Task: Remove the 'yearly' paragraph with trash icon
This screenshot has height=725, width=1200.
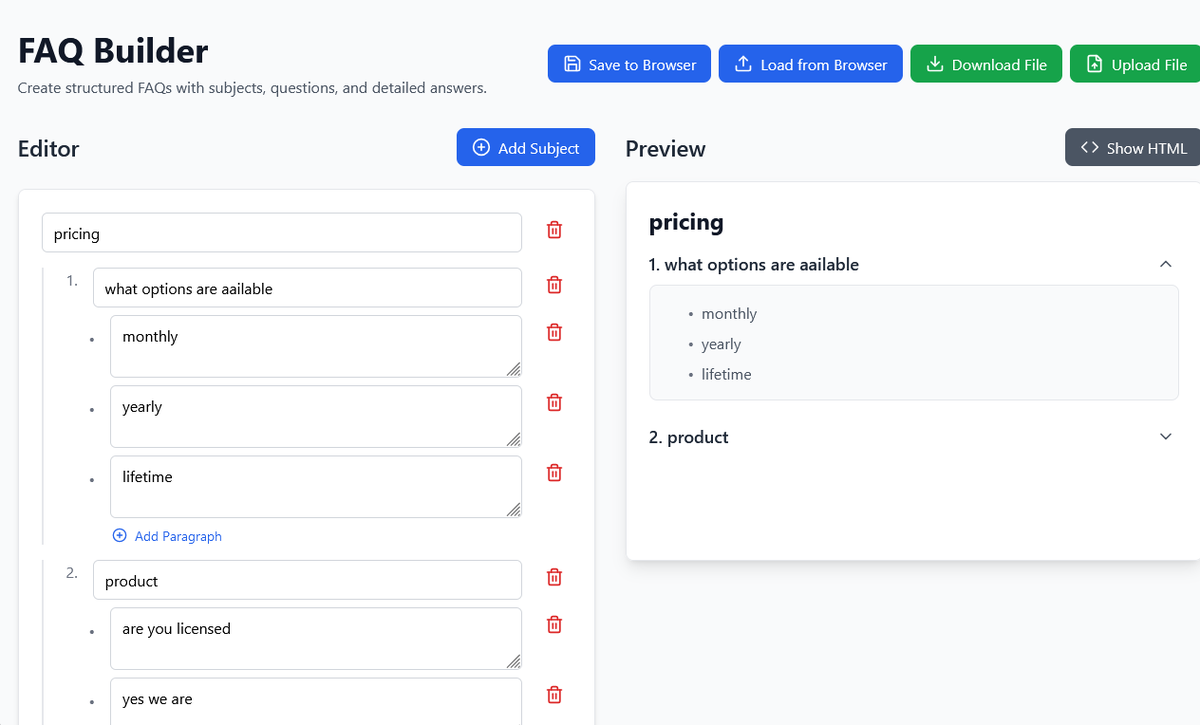Action: (x=554, y=402)
